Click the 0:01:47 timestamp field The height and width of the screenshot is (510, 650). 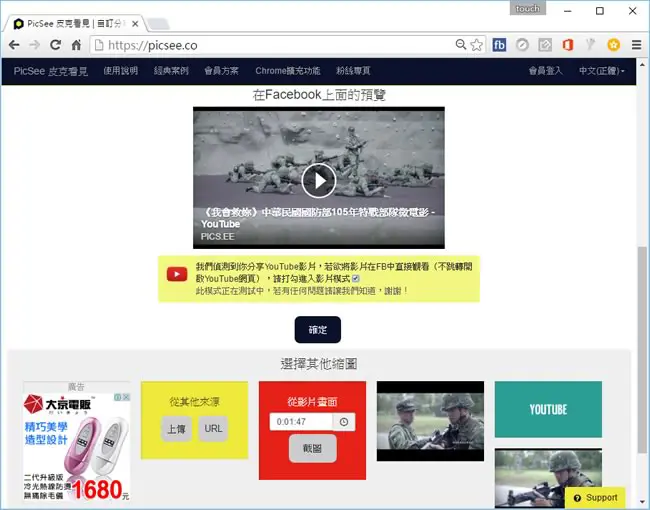301,422
